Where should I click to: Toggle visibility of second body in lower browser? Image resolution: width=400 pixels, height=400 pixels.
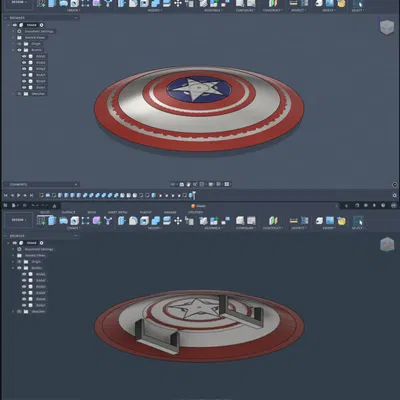(x=24, y=280)
